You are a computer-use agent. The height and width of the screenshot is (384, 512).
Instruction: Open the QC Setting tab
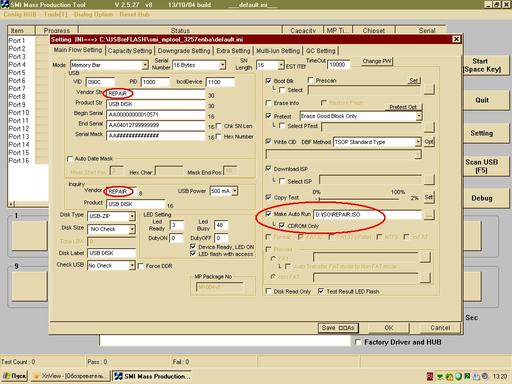click(320, 51)
